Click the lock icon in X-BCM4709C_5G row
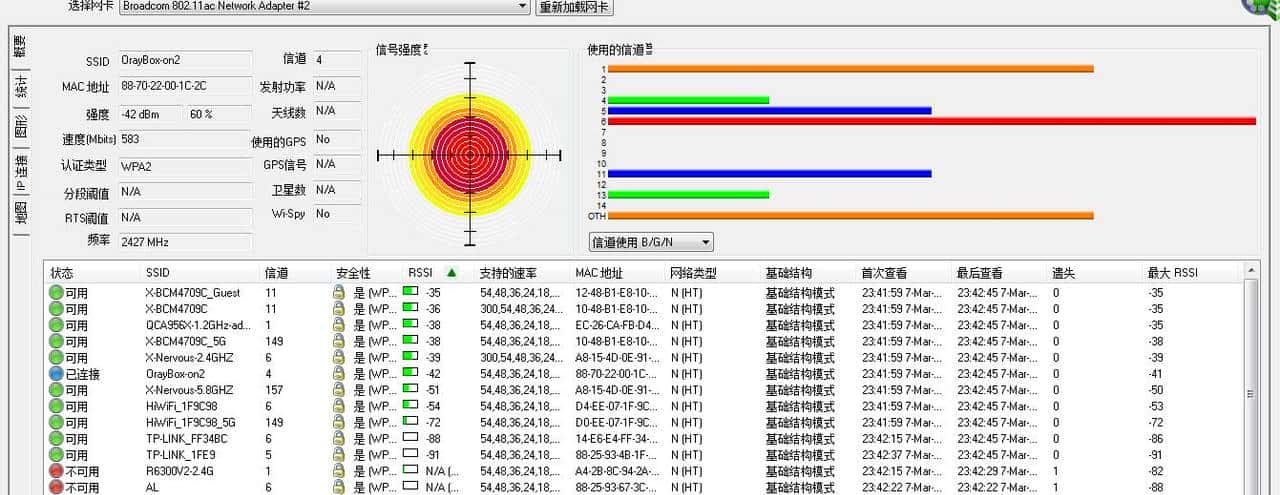1280x495 pixels. click(339, 341)
